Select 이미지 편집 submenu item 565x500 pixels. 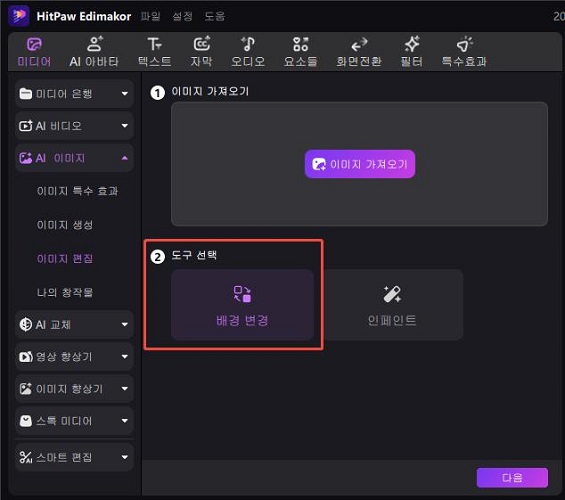click(65, 258)
